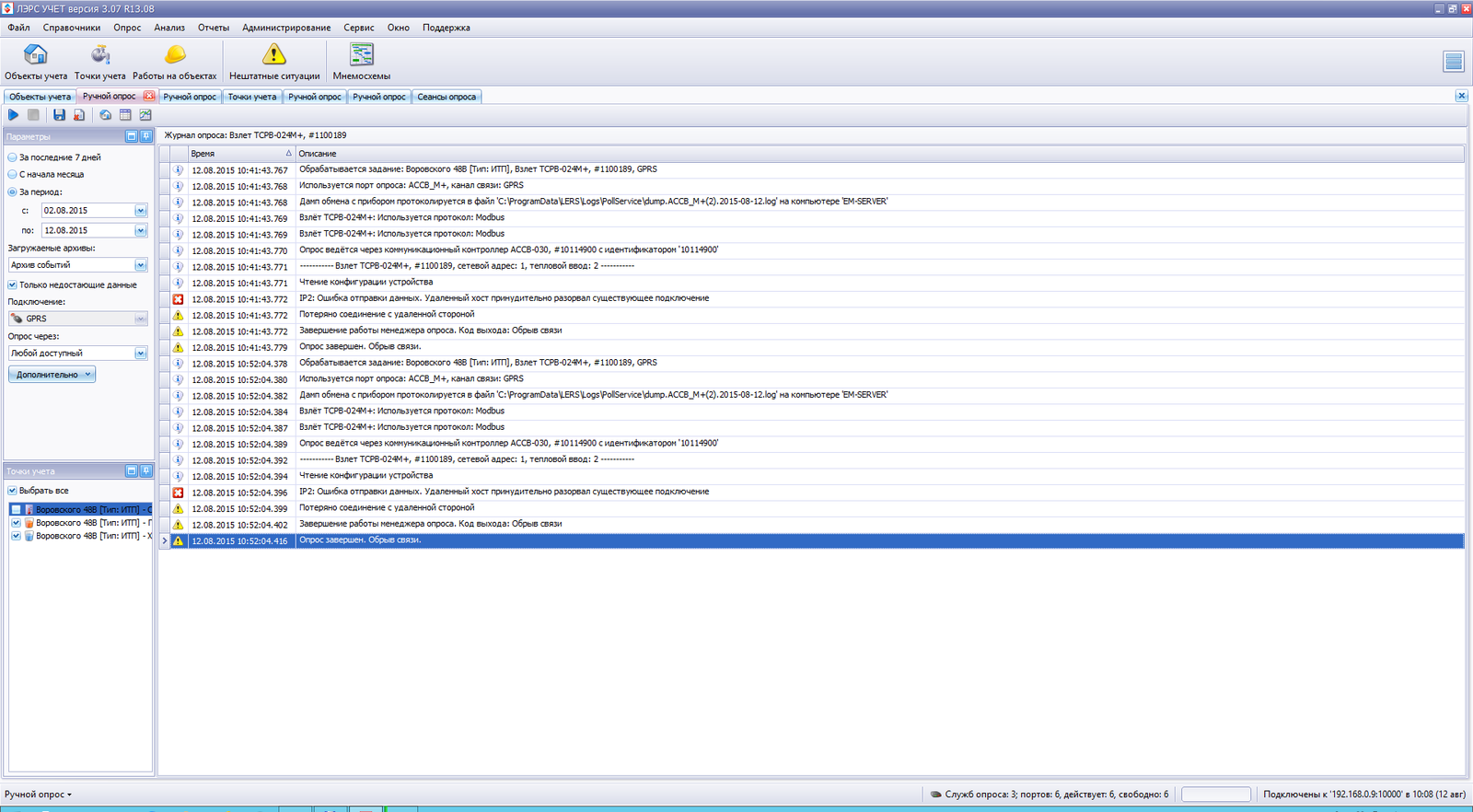Open the Справочники menu
Image resolution: width=1473 pixels, height=812 pixels.
[72, 28]
